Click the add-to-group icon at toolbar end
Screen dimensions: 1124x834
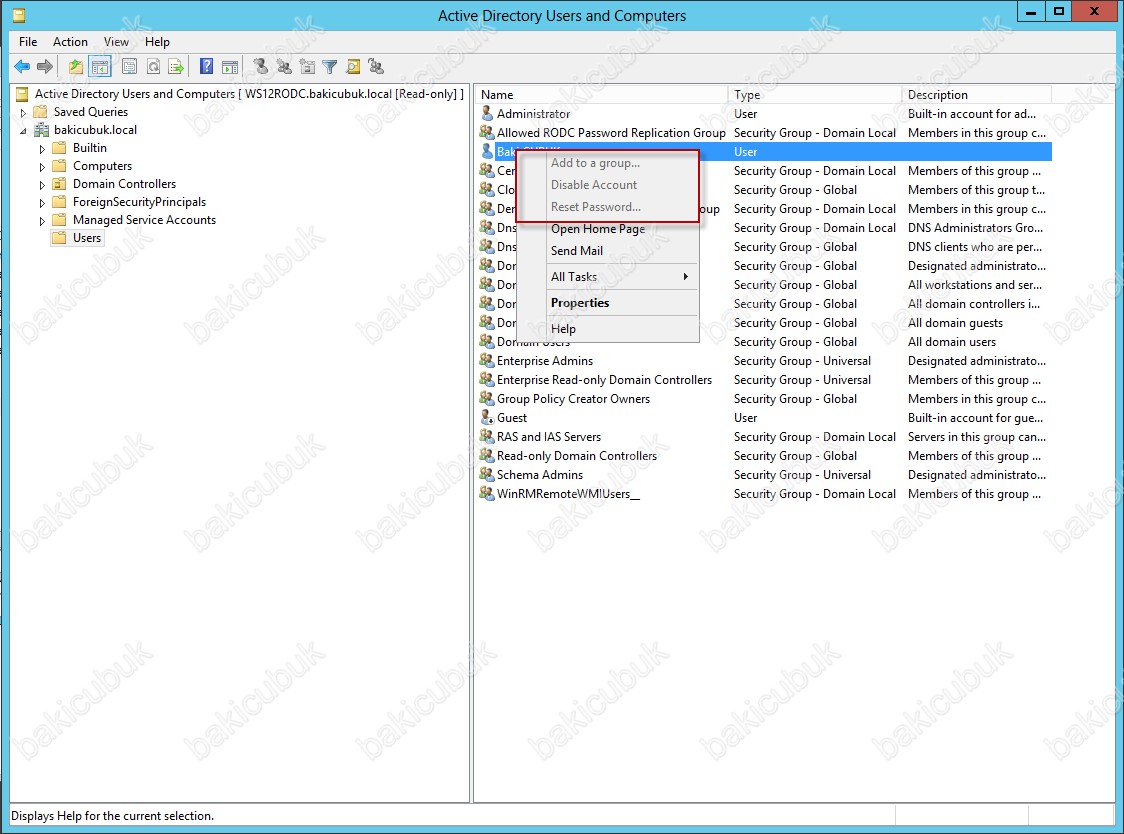pyautogui.click(x=376, y=67)
